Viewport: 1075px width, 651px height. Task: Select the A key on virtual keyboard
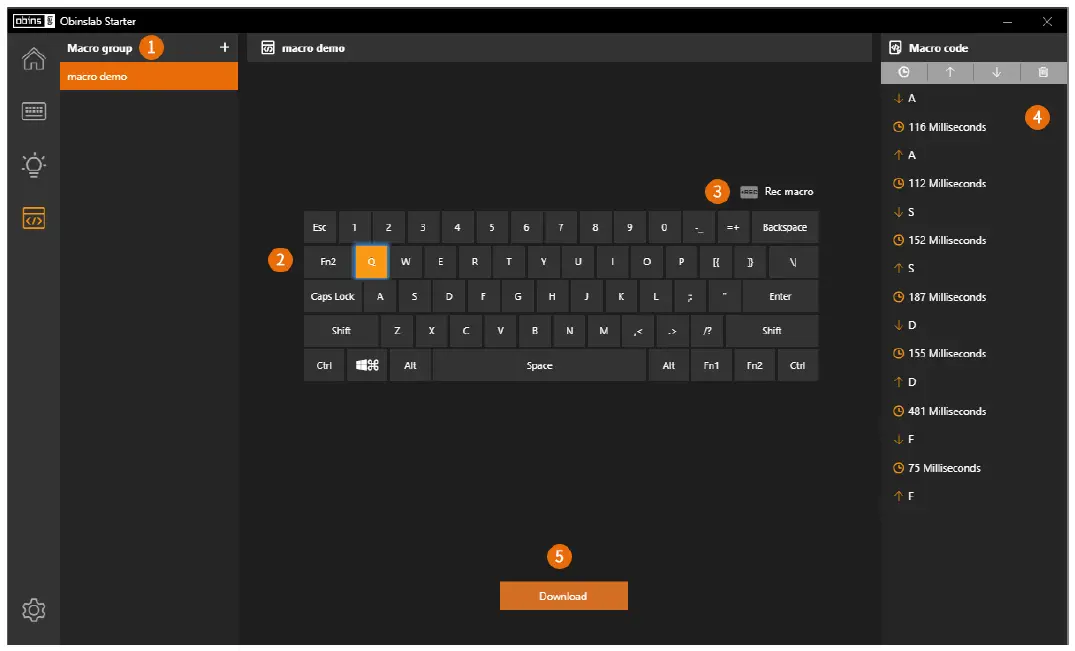pos(380,296)
